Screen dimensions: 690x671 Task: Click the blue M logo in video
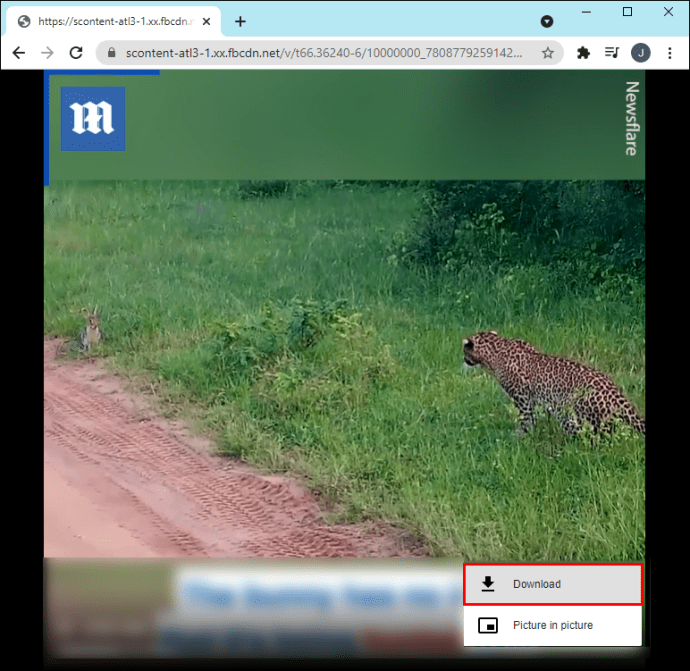click(x=93, y=119)
